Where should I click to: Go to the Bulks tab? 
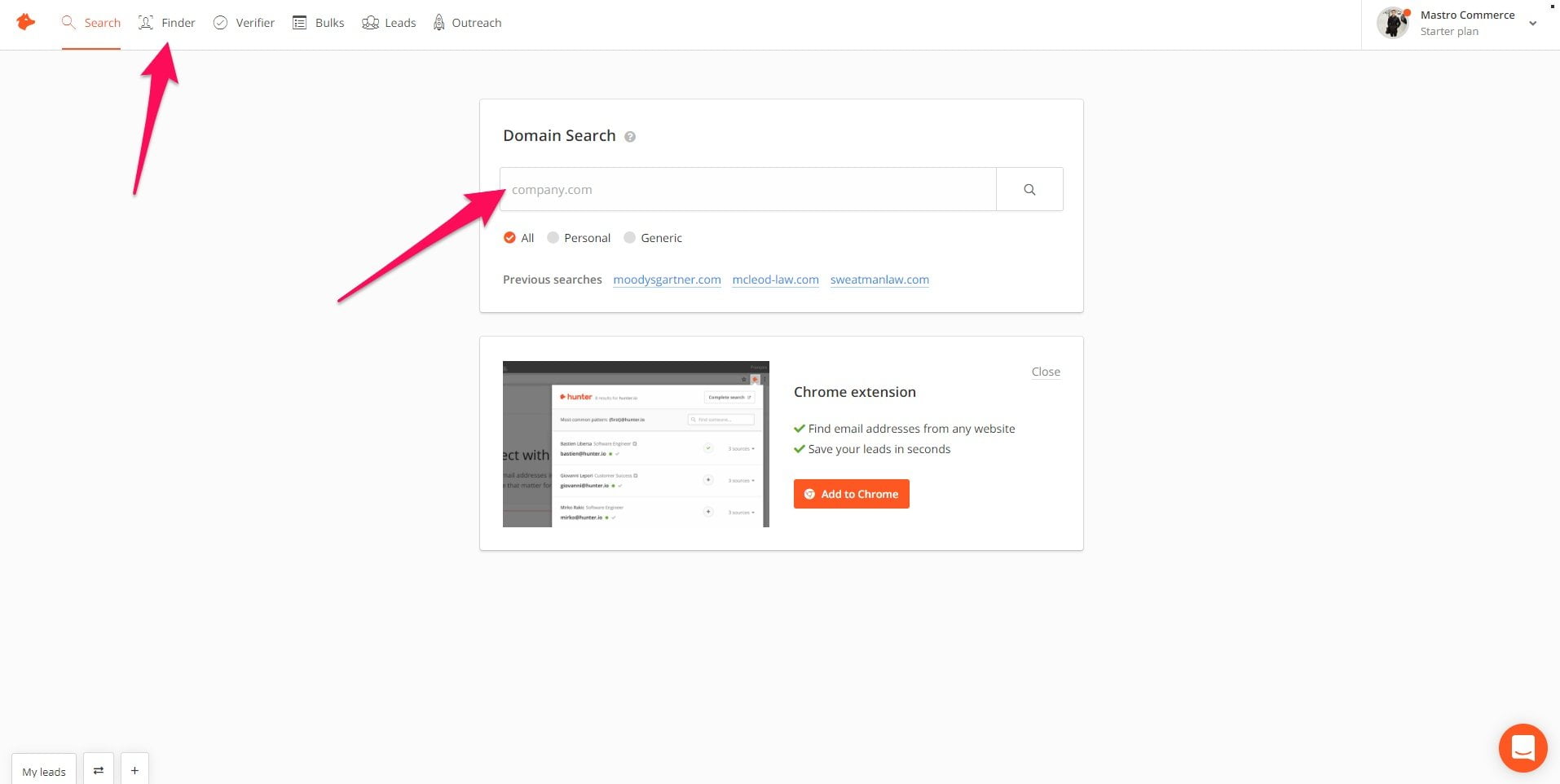click(x=318, y=23)
